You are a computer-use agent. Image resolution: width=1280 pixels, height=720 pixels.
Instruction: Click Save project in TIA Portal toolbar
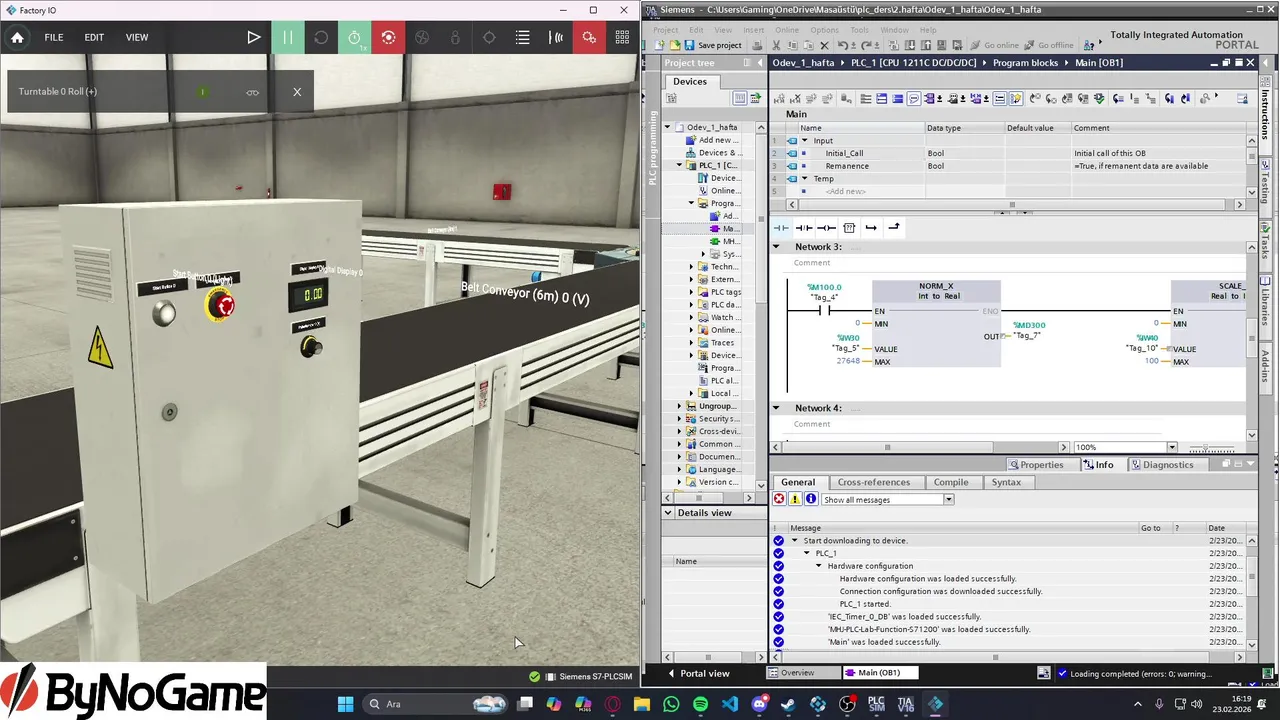713,45
